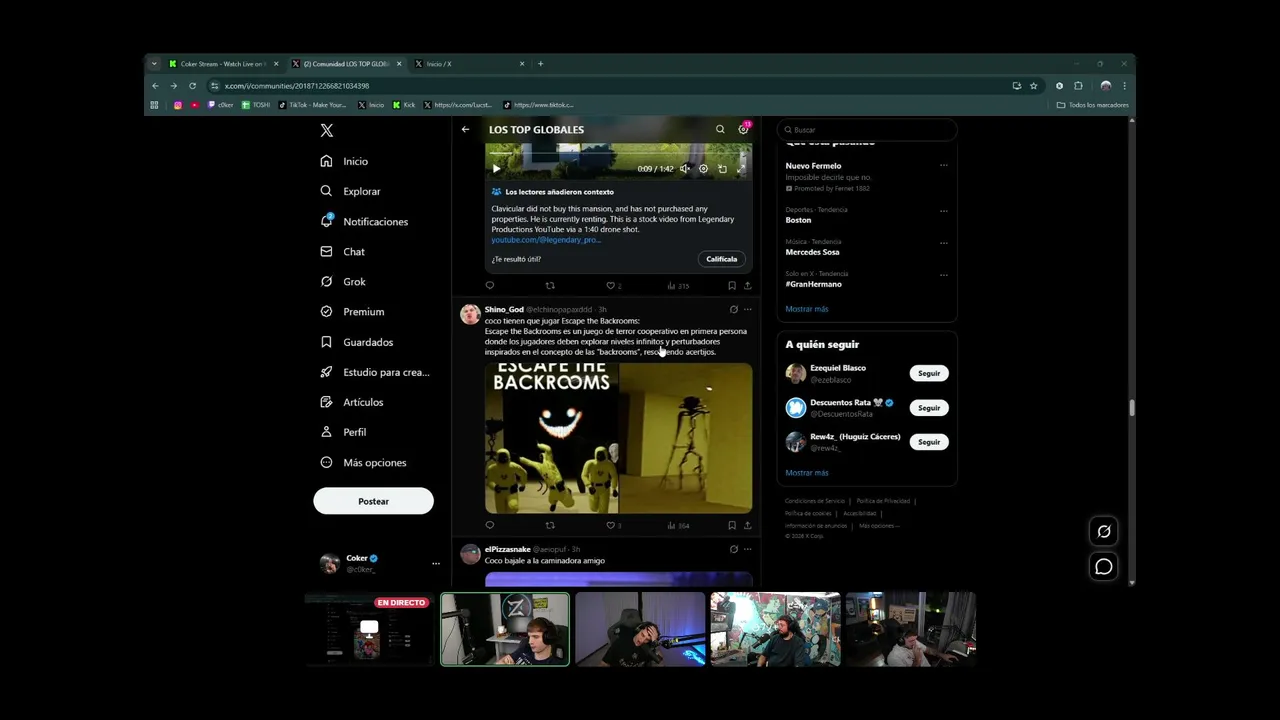Open the youtube.com/@legendary_pro link
Screen dimensions: 1280x720
[x=546, y=240]
